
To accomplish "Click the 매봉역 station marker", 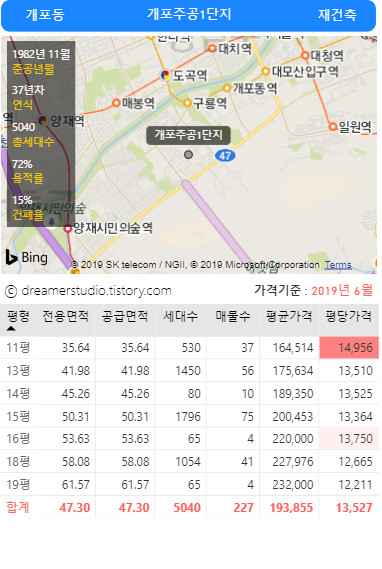I will point(116,103).
